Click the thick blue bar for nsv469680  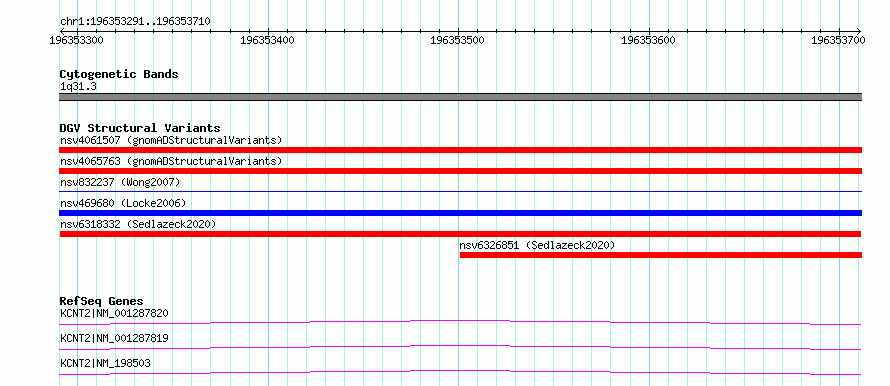pyautogui.click(x=460, y=213)
